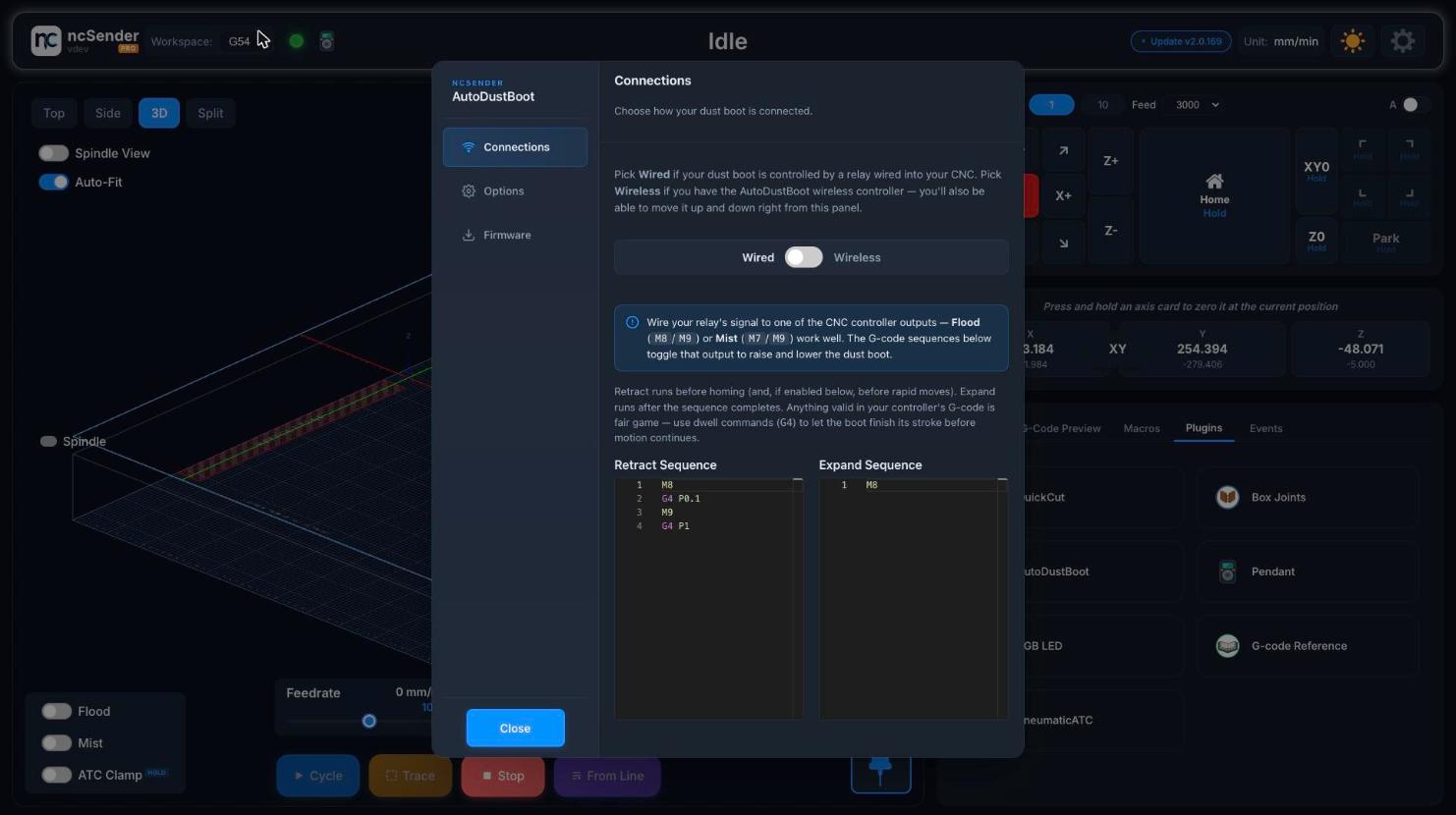
Task: Jog Z+ button
Action: click(x=1110, y=161)
